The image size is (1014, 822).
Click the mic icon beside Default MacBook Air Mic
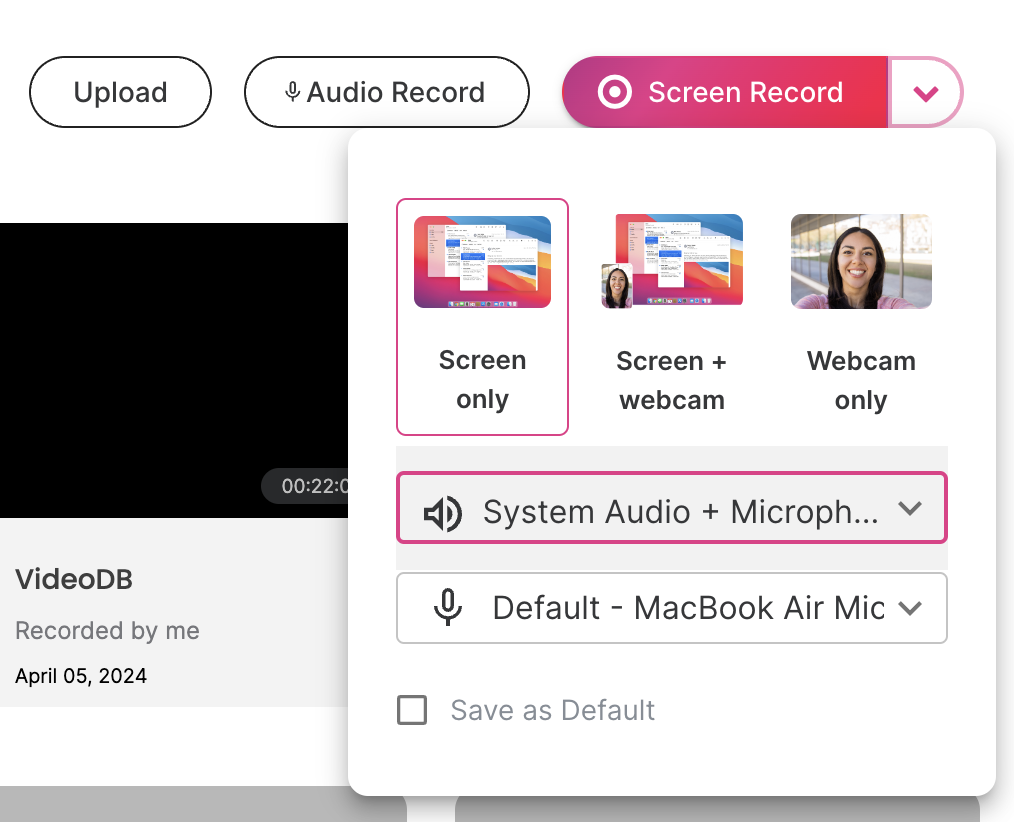447,608
